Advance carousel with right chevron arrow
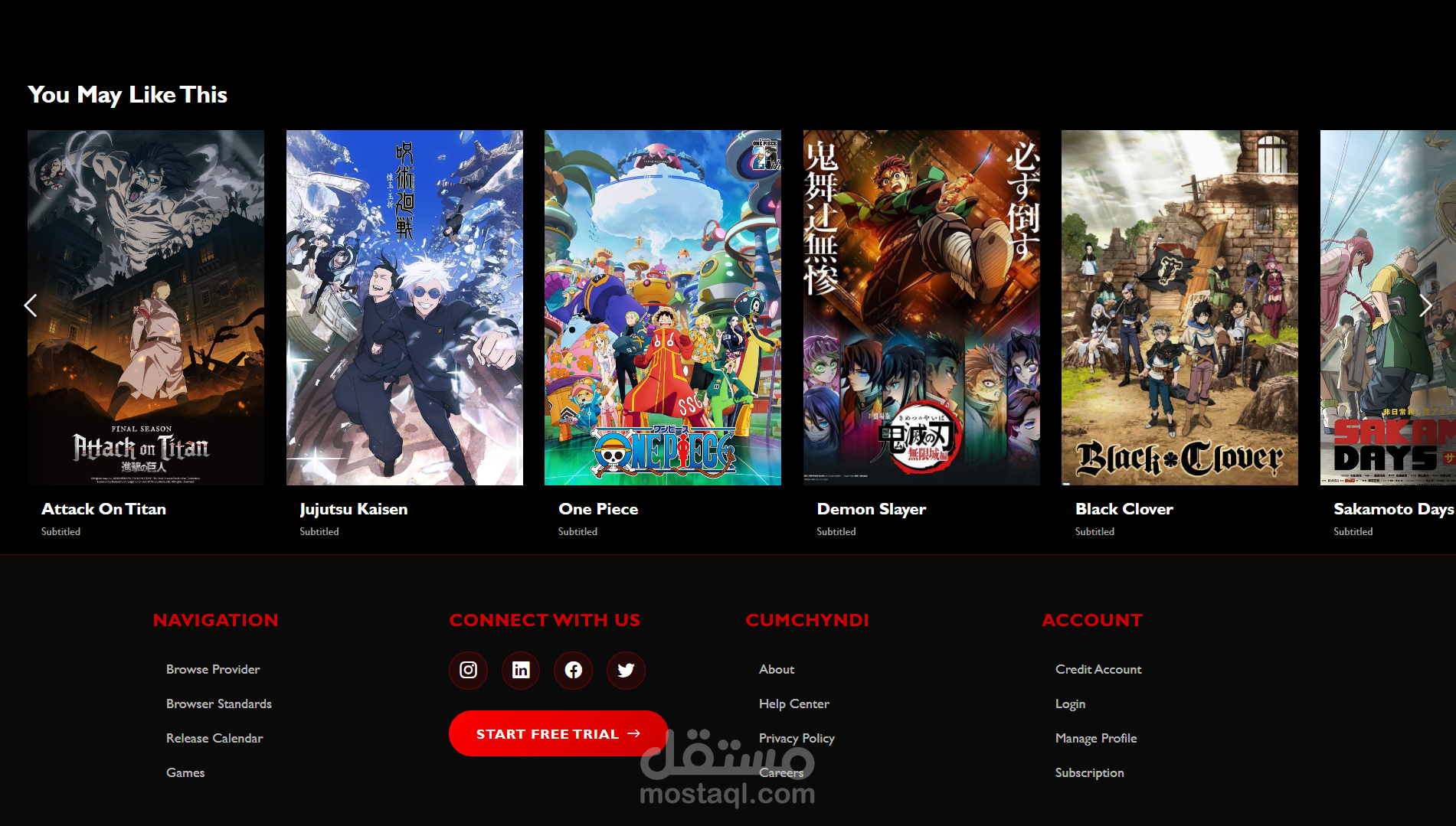This screenshot has width=1456, height=826. point(1425,305)
